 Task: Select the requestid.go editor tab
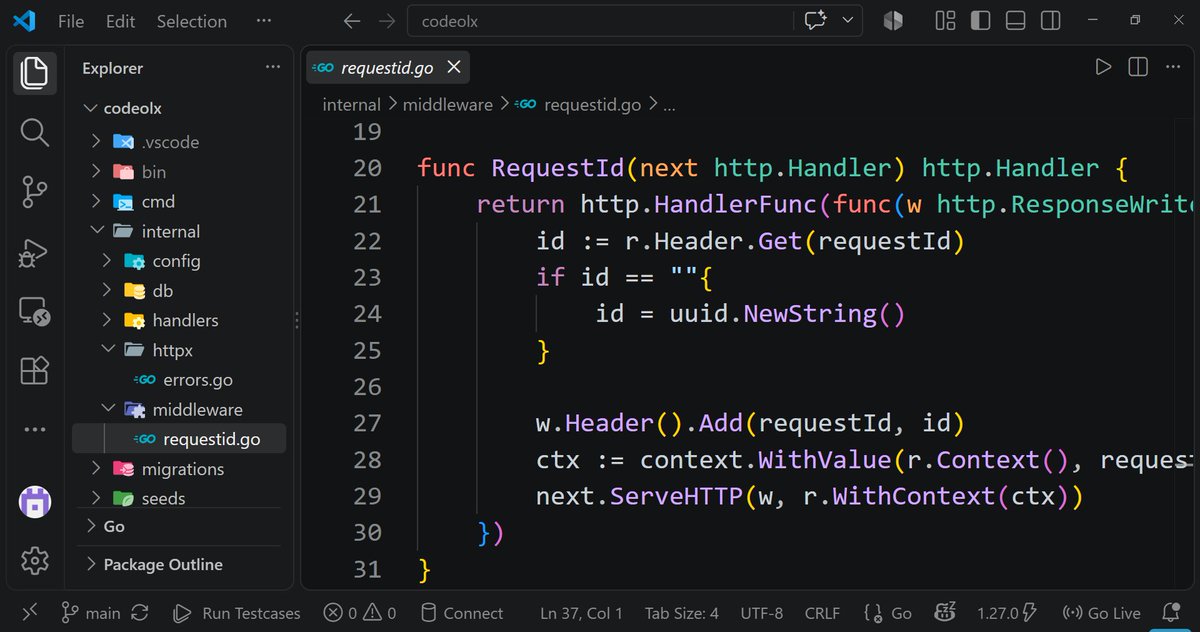387,67
